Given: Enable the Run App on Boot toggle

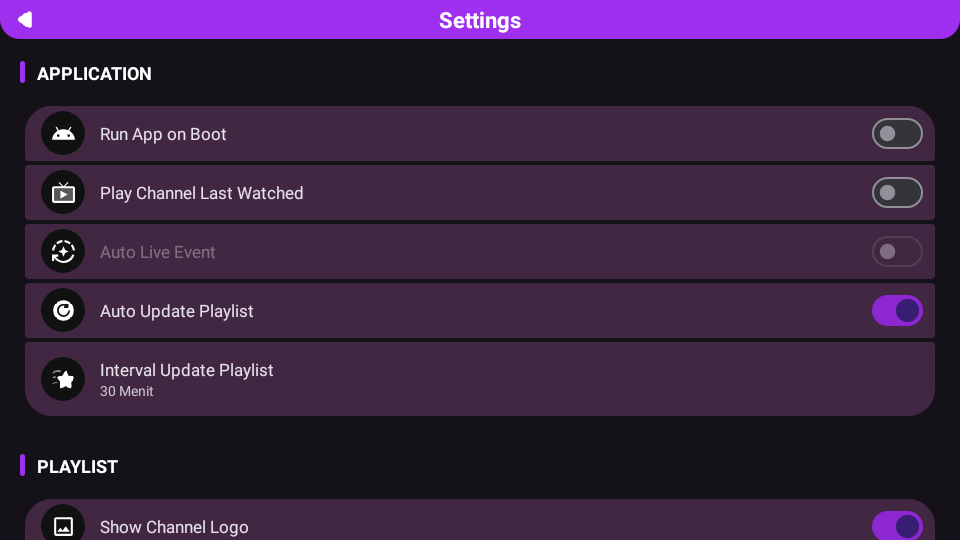Looking at the screenshot, I should (x=897, y=133).
